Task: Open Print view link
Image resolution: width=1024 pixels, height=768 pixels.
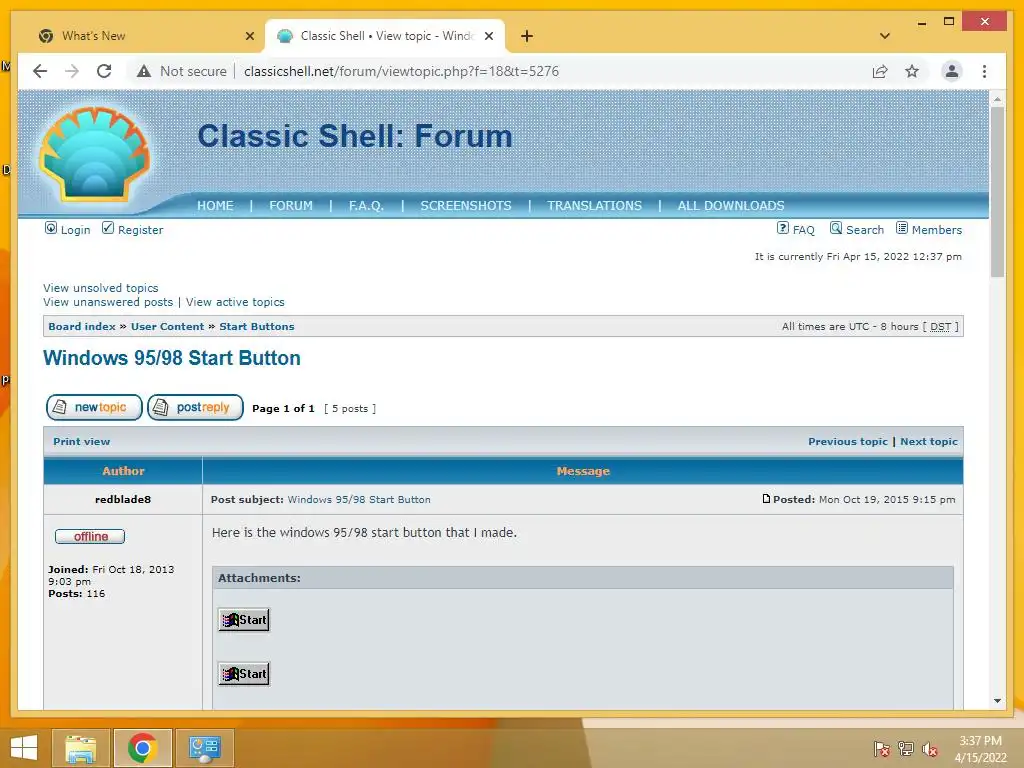Action: pyautogui.click(x=82, y=441)
